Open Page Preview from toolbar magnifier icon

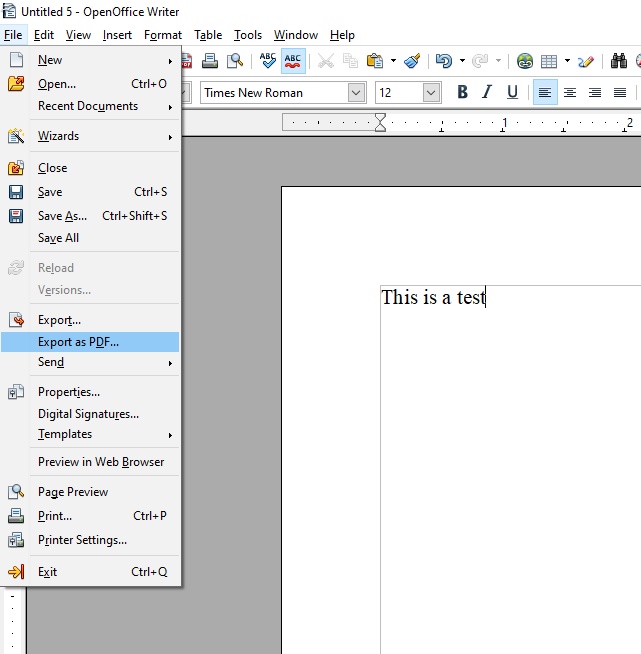click(x=235, y=61)
